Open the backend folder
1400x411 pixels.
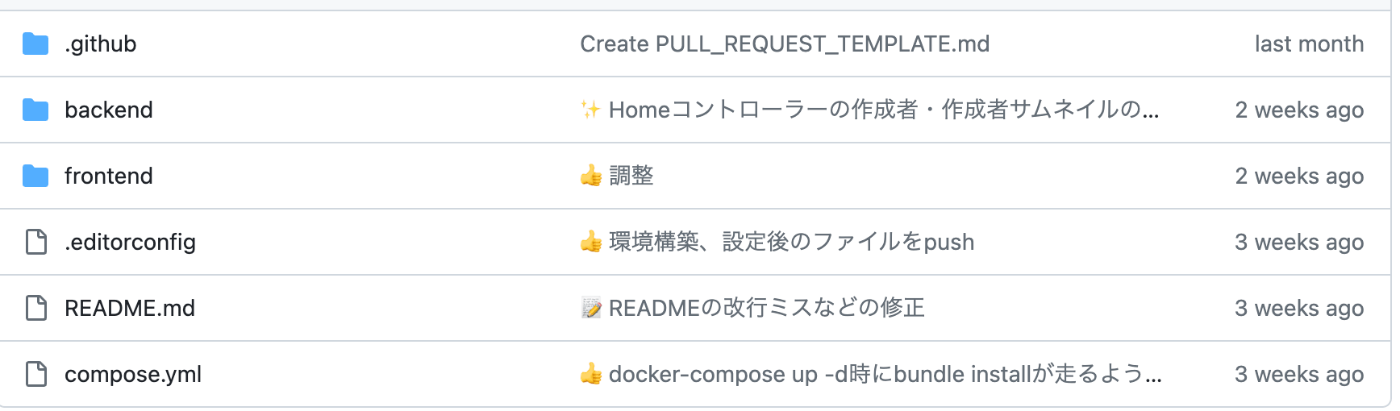[109, 110]
